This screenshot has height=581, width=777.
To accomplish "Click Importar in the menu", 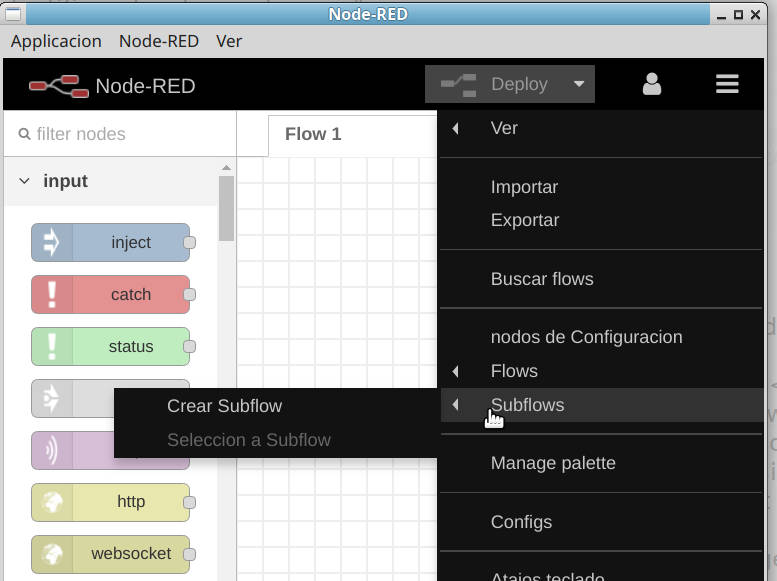I will (524, 187).
